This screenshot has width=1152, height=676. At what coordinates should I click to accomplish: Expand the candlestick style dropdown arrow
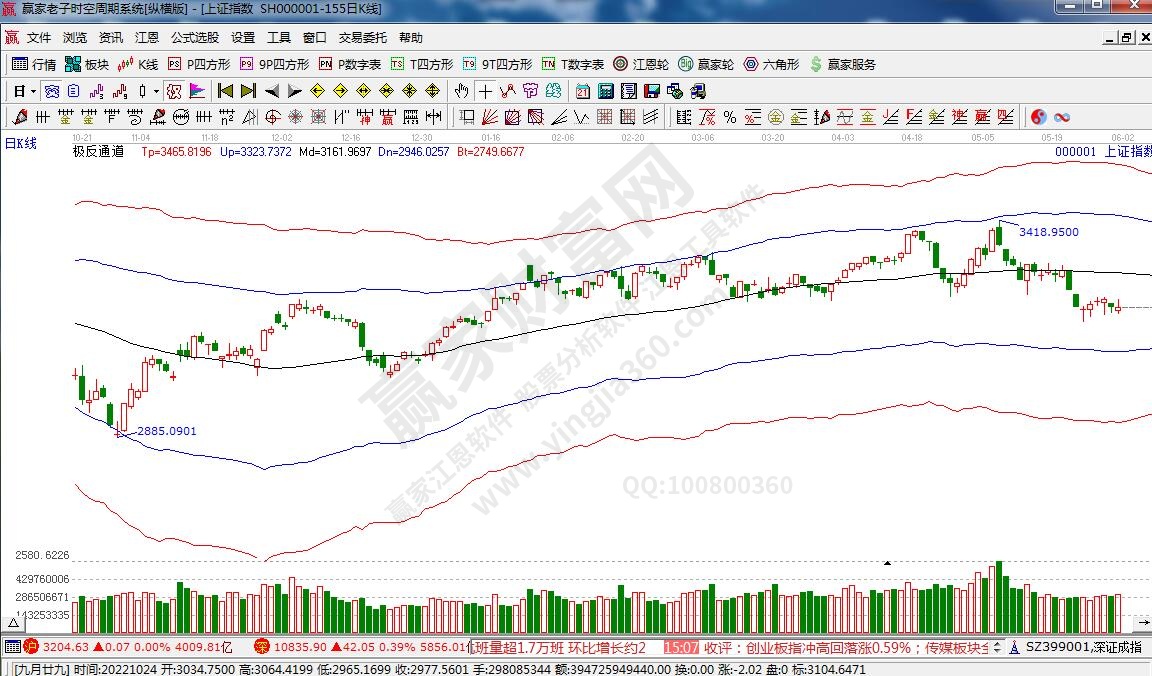click(x=157, y=91)
